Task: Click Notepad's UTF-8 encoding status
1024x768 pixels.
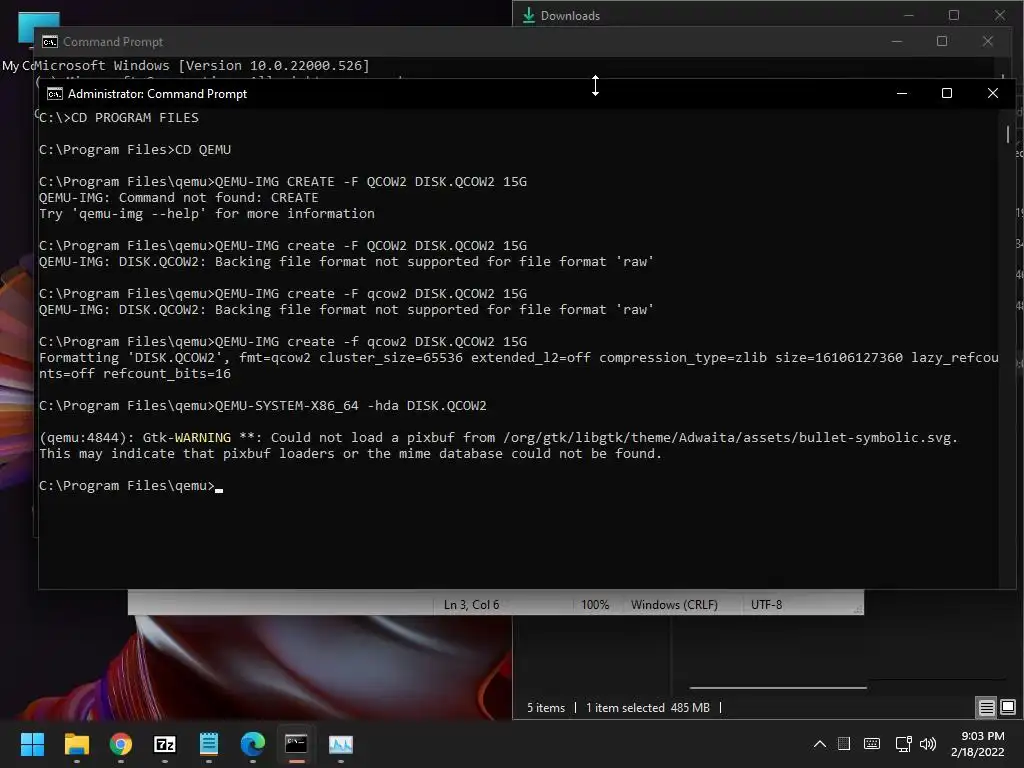Action: [x=766, y=605]
